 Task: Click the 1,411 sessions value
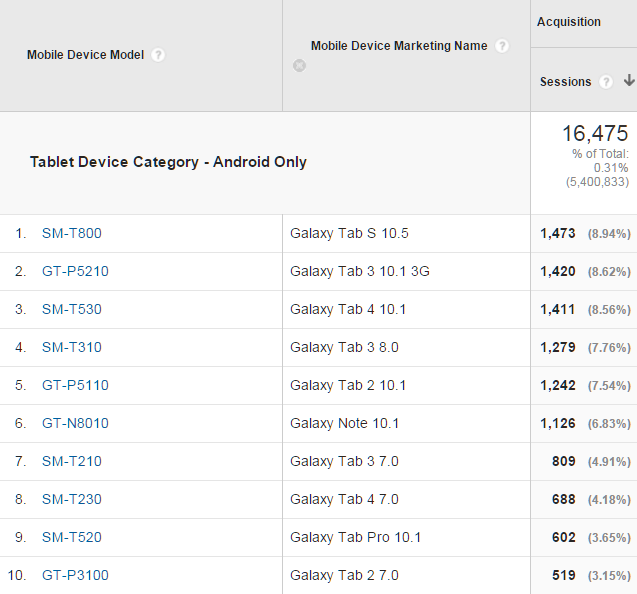pos(557,310)
